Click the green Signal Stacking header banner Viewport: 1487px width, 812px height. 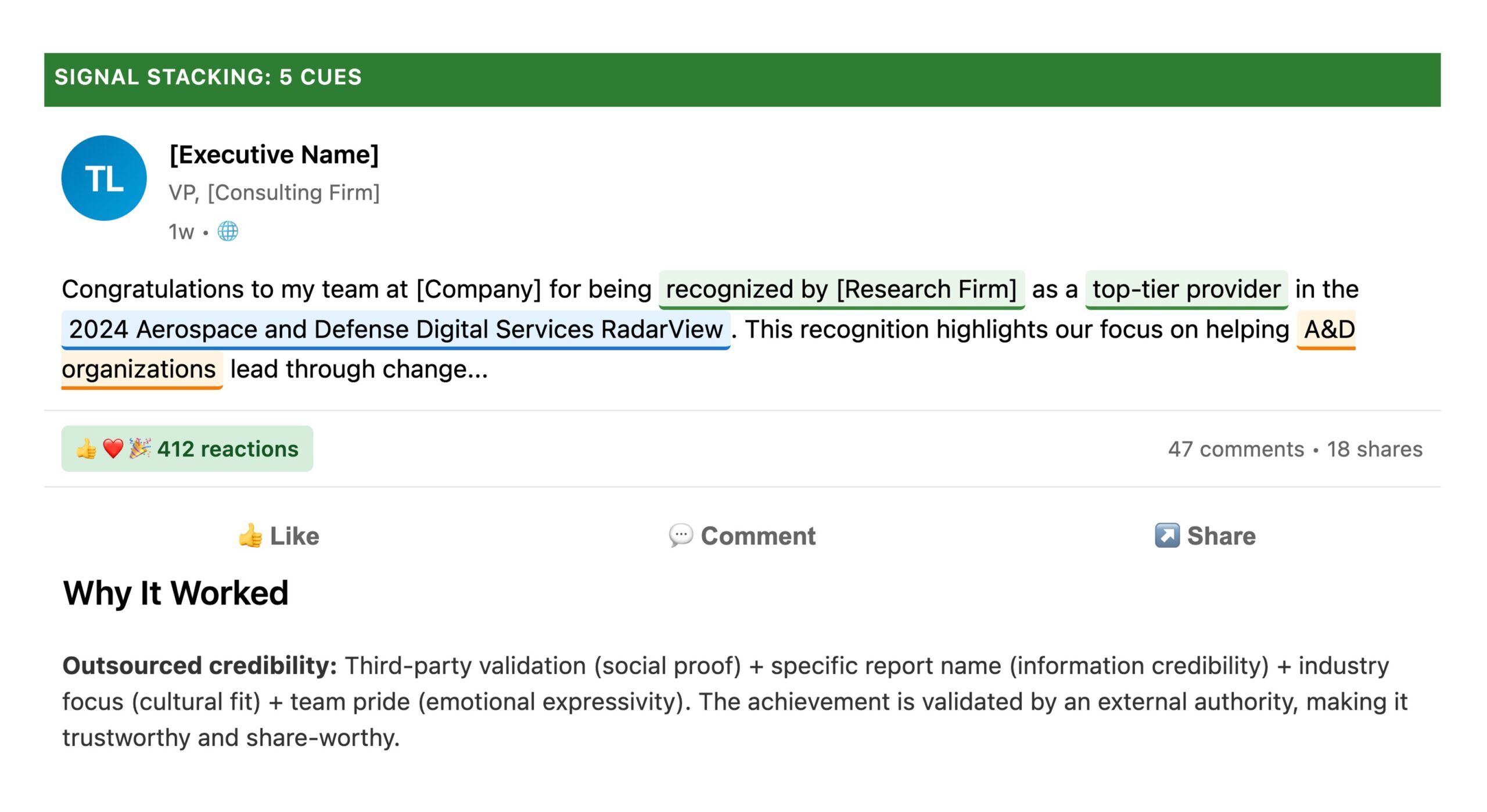click(742, 80)
